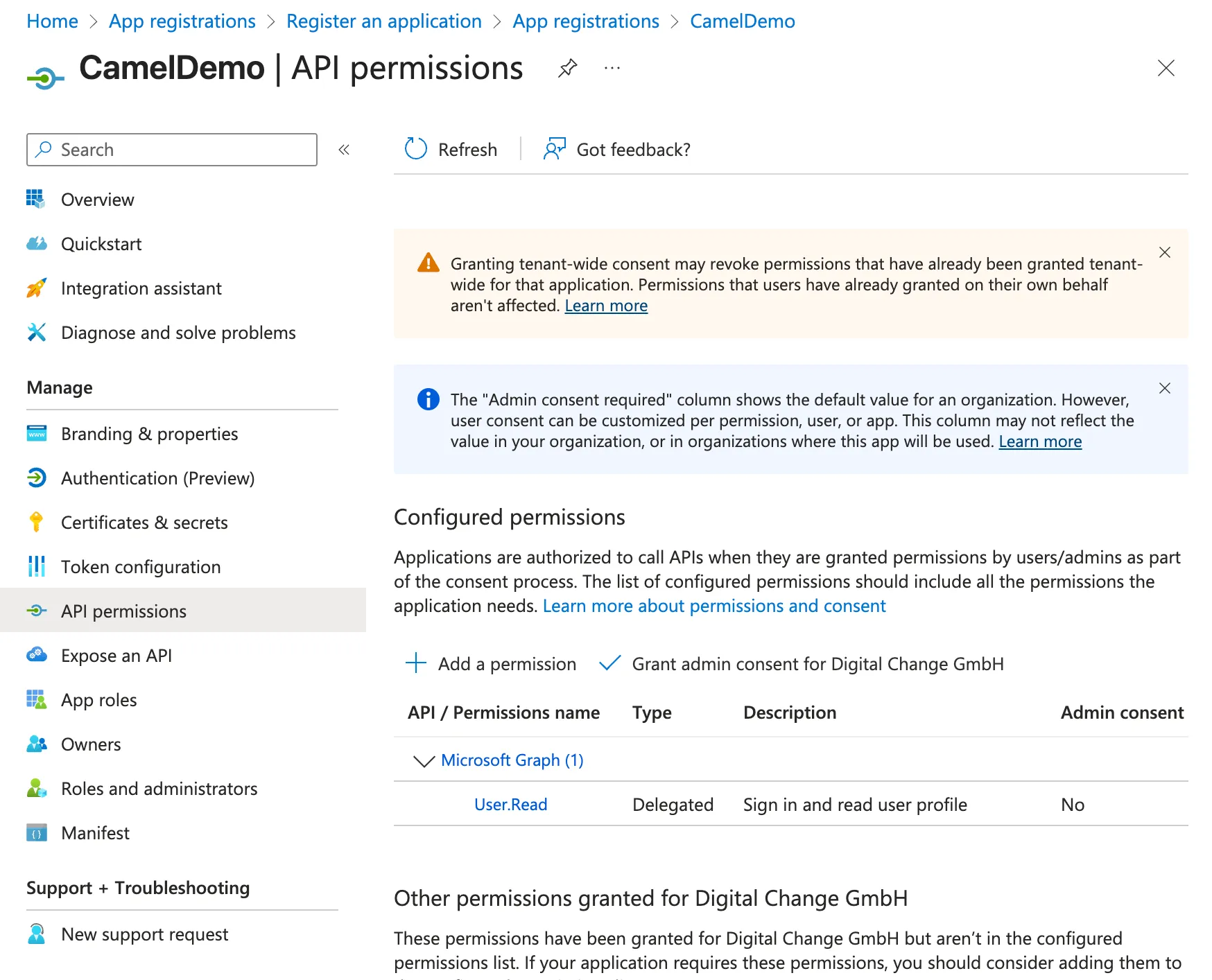Click the API permissions sidebar icon
The width and height of the screenshot is (1212, 980).
(x=36, y=611)
